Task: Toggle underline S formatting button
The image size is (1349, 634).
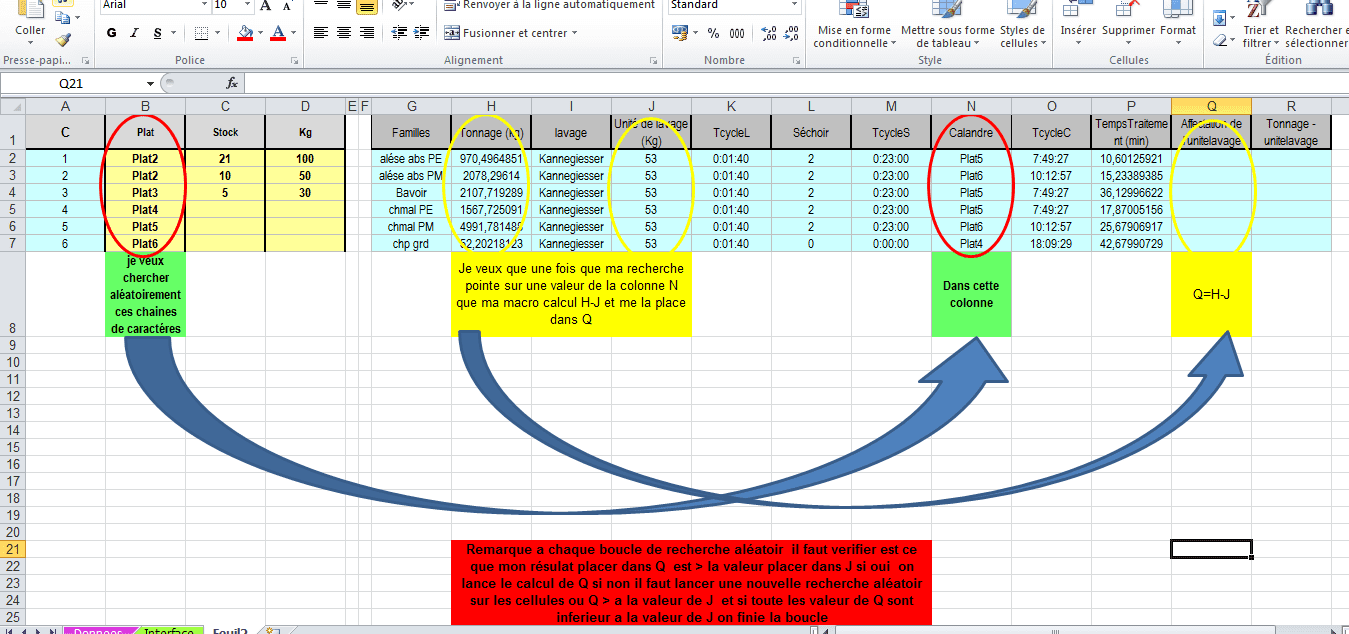Action: tap(158, 33)
